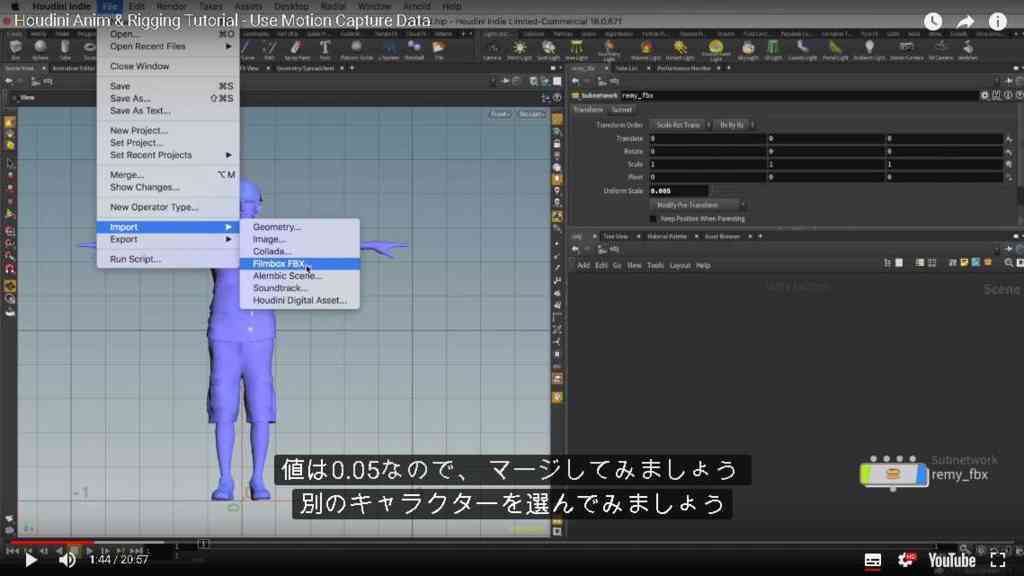Viewport: 1024px width, 576px height.
Task: Expand the Export submenu arrow
Action: click(x=229, y=240)
